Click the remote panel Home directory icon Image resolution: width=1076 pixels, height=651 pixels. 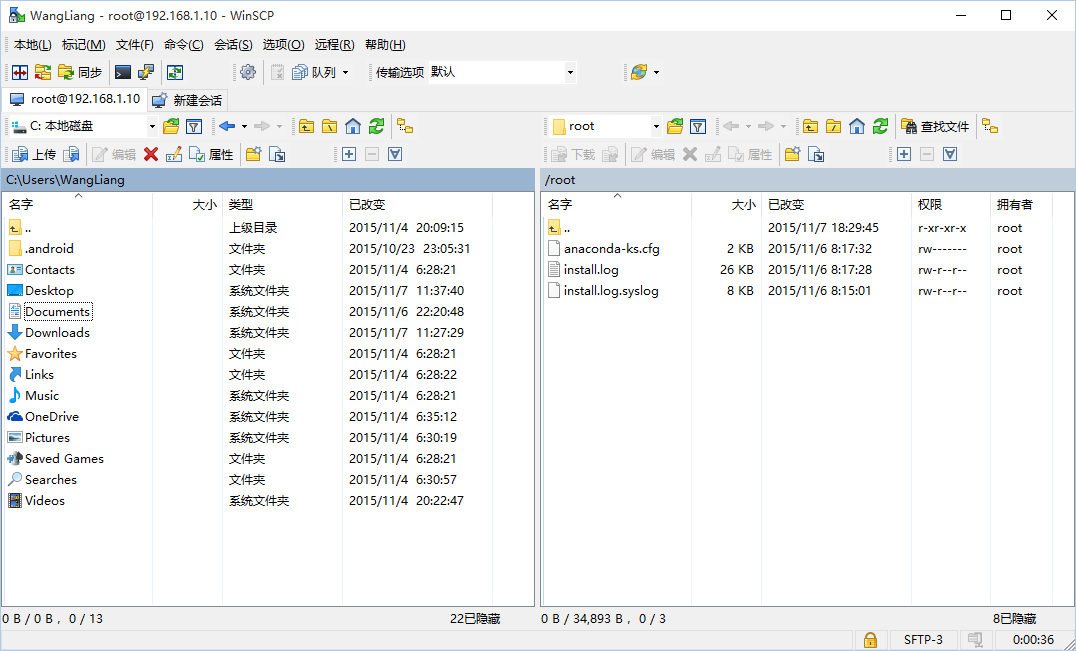[x=856, y=126]
